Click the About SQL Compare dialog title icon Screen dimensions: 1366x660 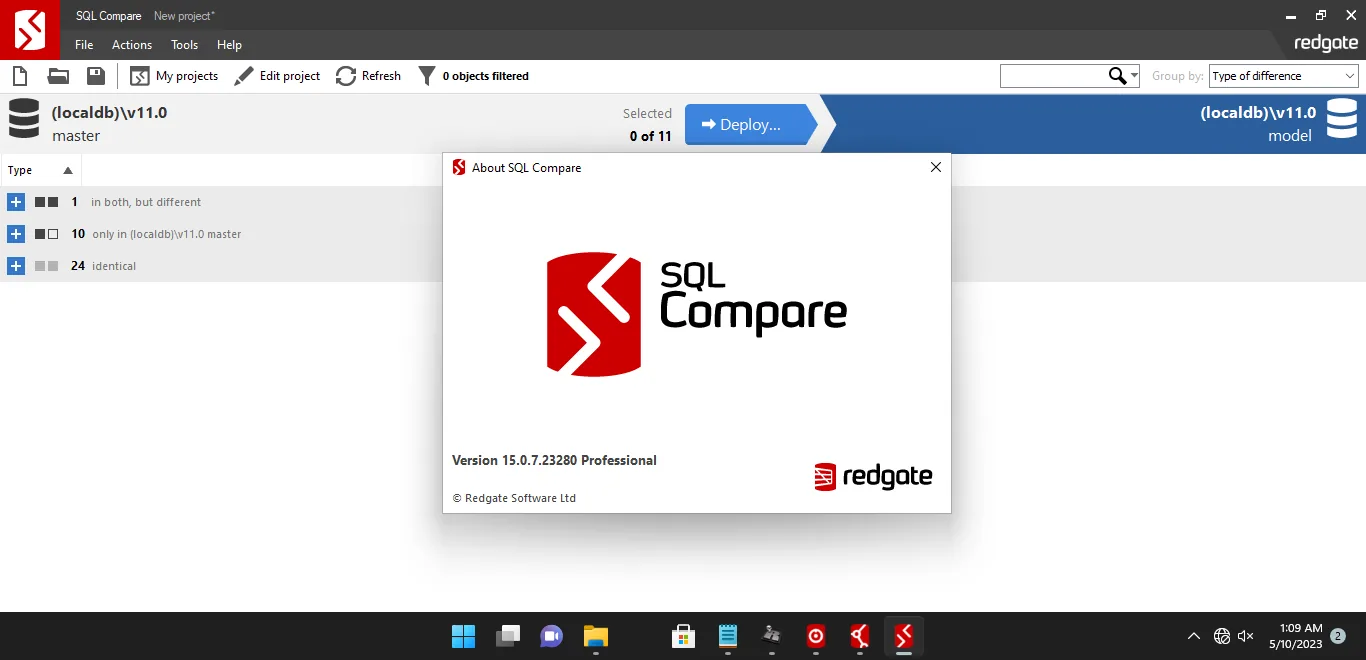(459, 167)
